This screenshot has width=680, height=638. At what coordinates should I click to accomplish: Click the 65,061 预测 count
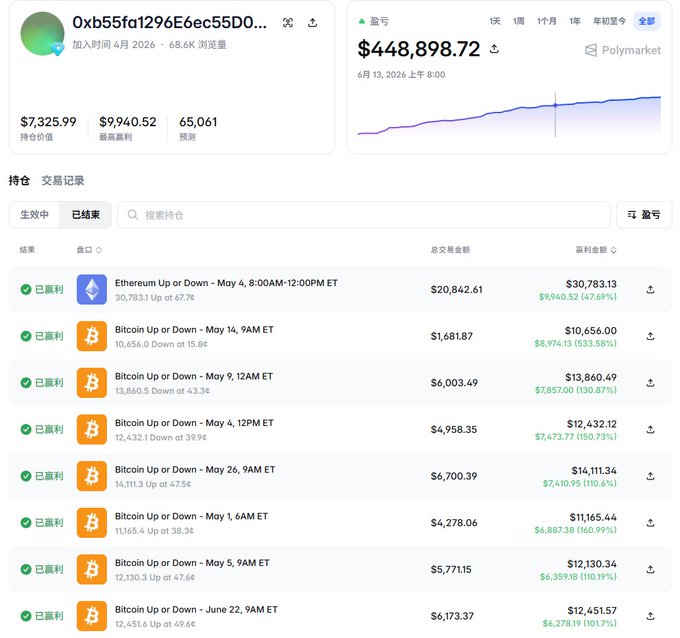198,122
